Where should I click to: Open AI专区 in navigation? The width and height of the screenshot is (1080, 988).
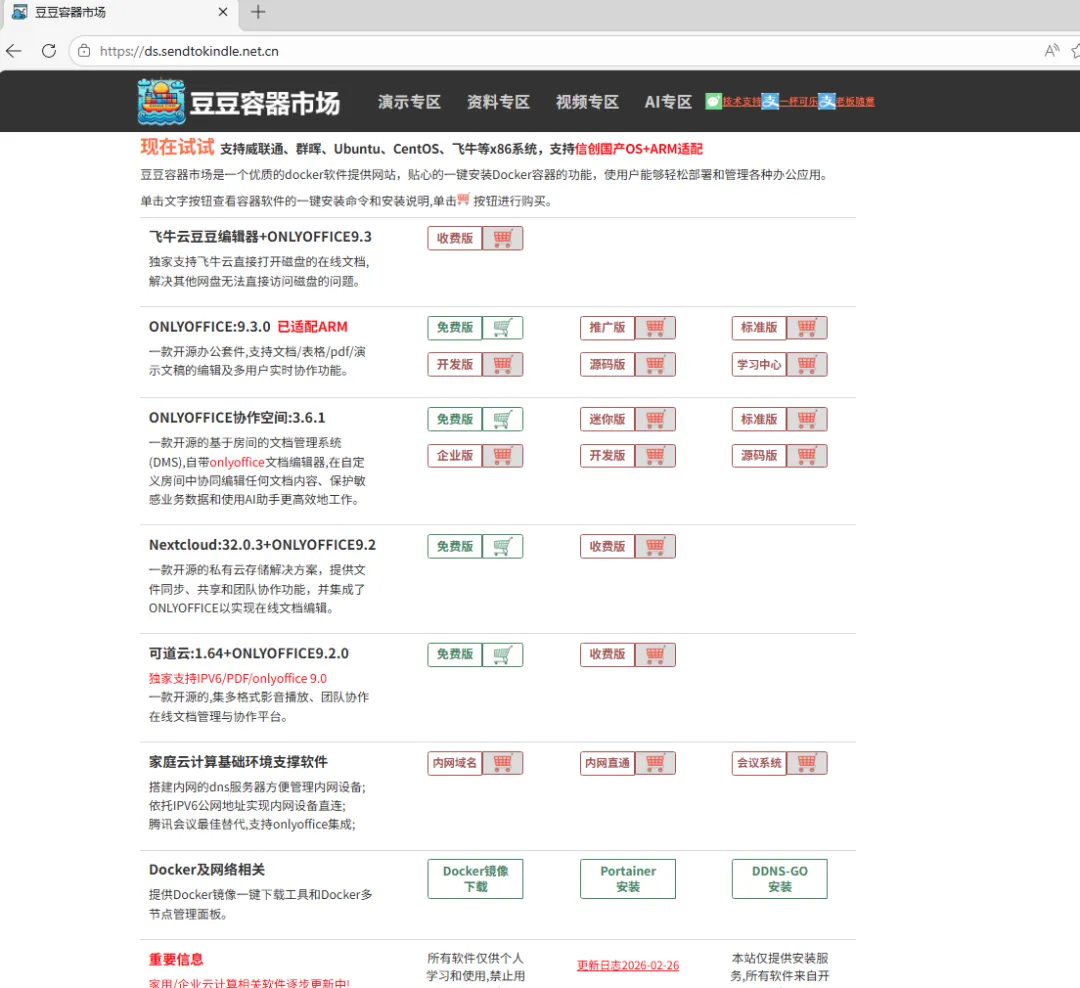[x=668, y=102]
